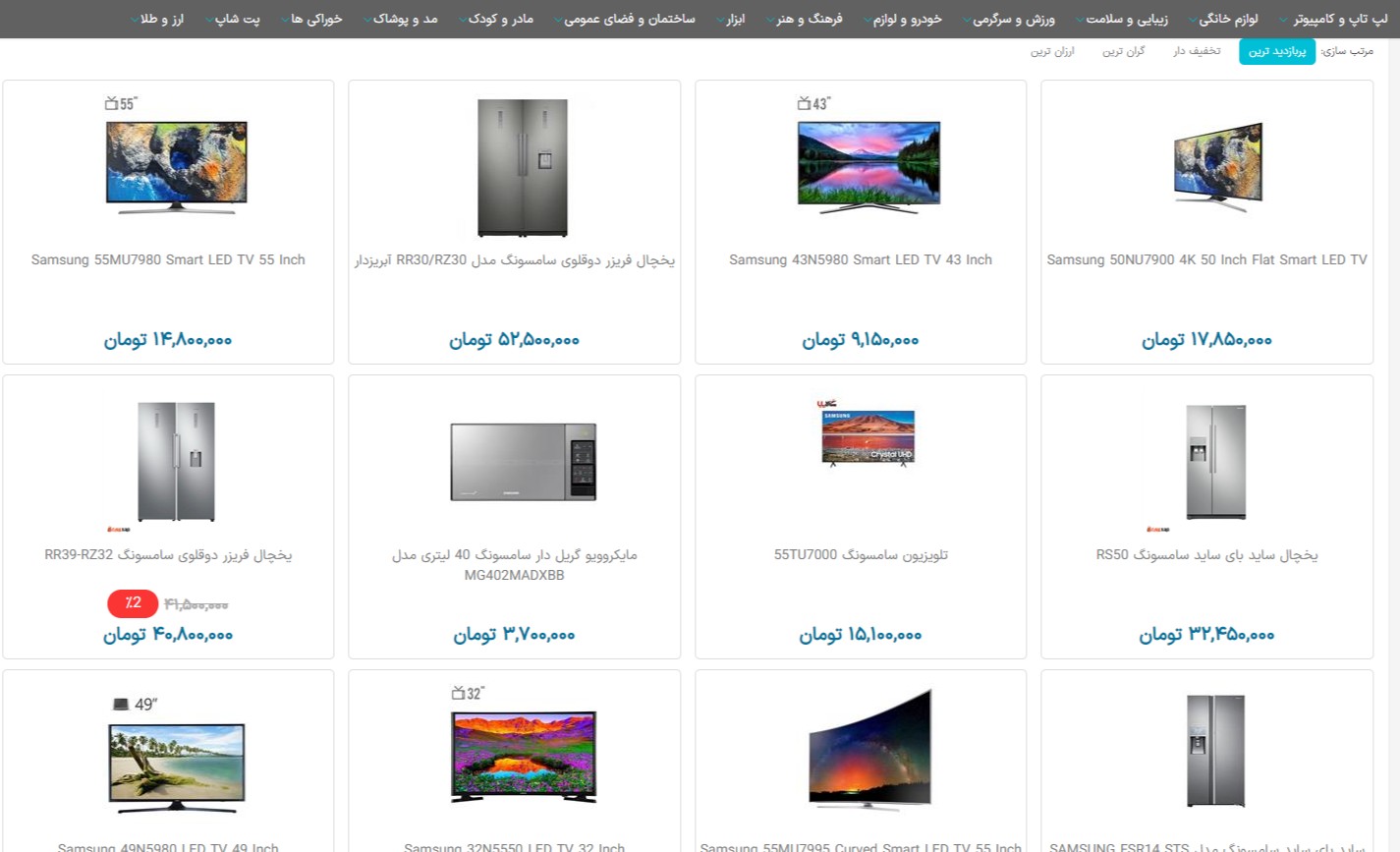This screenshot has width=1400, height=852.
Task: Click the 43-inch TV size badge icon
Action: point(814,103)
